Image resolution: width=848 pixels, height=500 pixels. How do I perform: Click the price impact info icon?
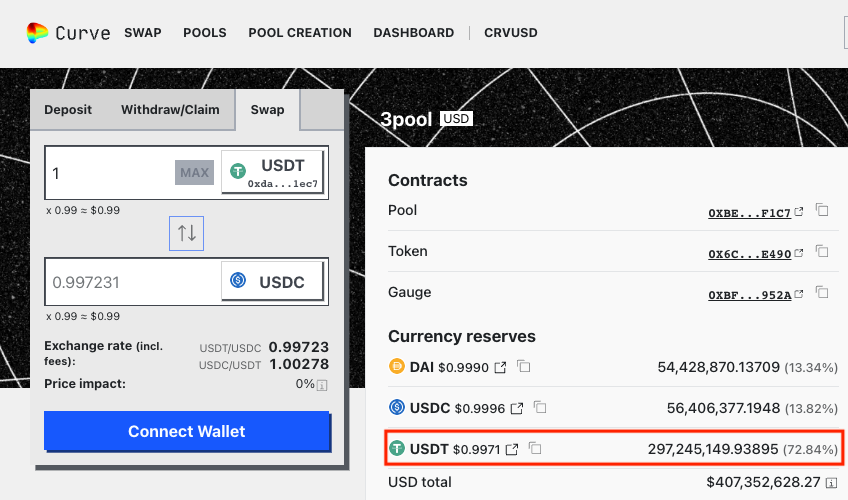click(x=322, y=385)
